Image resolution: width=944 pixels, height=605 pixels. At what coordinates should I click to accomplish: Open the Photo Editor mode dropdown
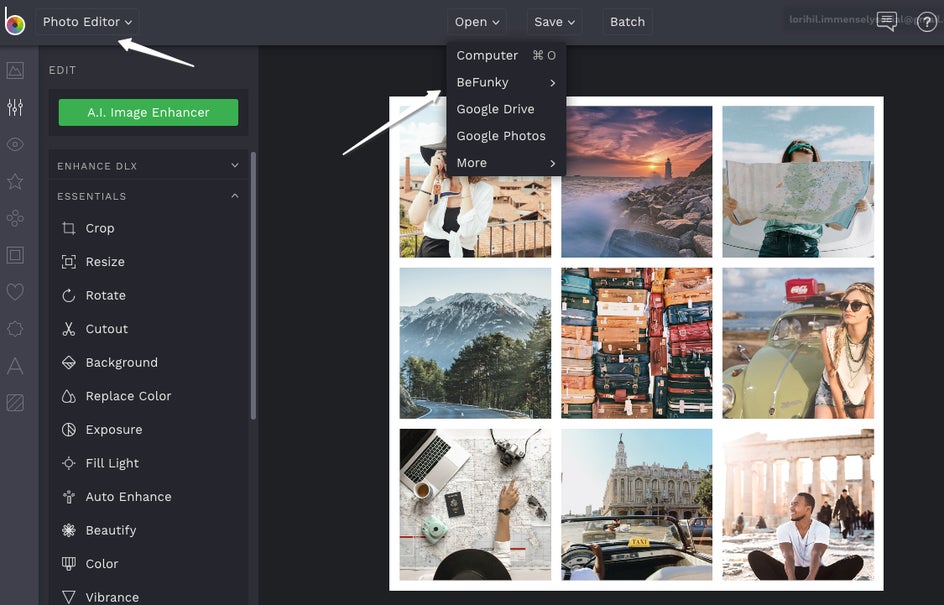[87, 22]
